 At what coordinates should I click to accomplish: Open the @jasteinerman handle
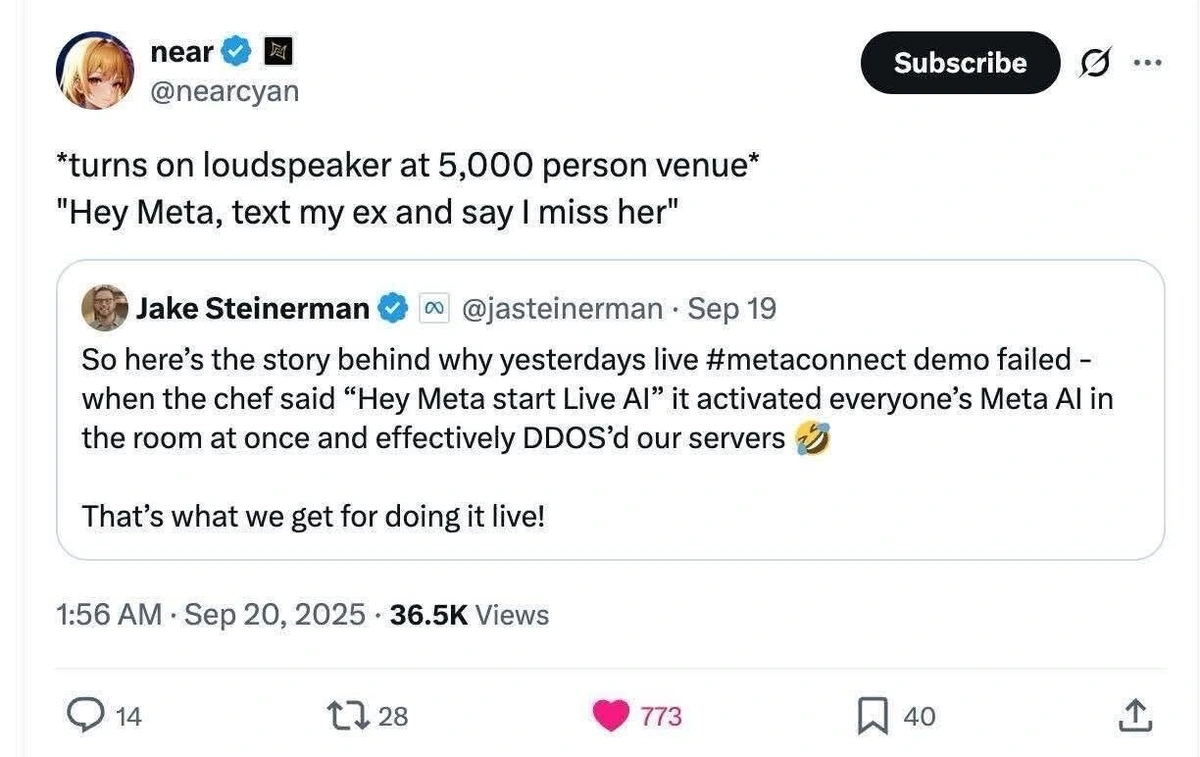(560, 309)
